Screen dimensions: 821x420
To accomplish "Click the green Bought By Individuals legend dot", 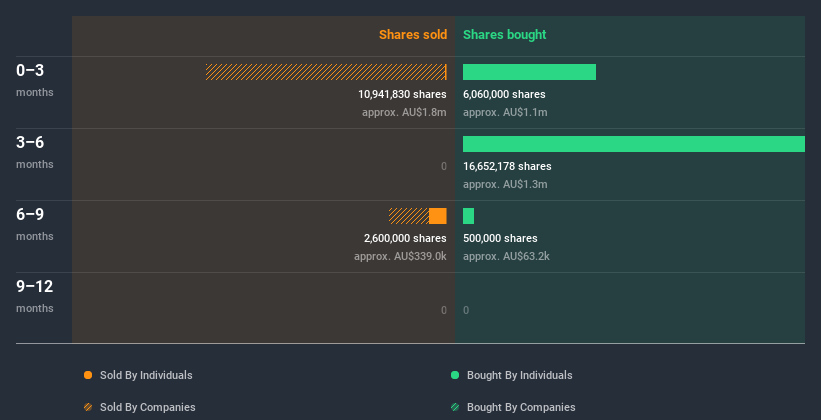I will 455,375.
